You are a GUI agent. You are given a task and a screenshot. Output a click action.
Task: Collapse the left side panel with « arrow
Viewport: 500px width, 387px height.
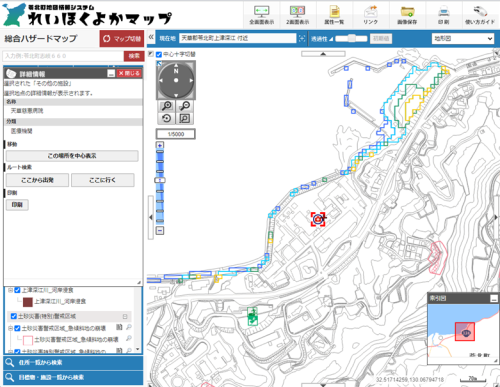tap(151, 37)
